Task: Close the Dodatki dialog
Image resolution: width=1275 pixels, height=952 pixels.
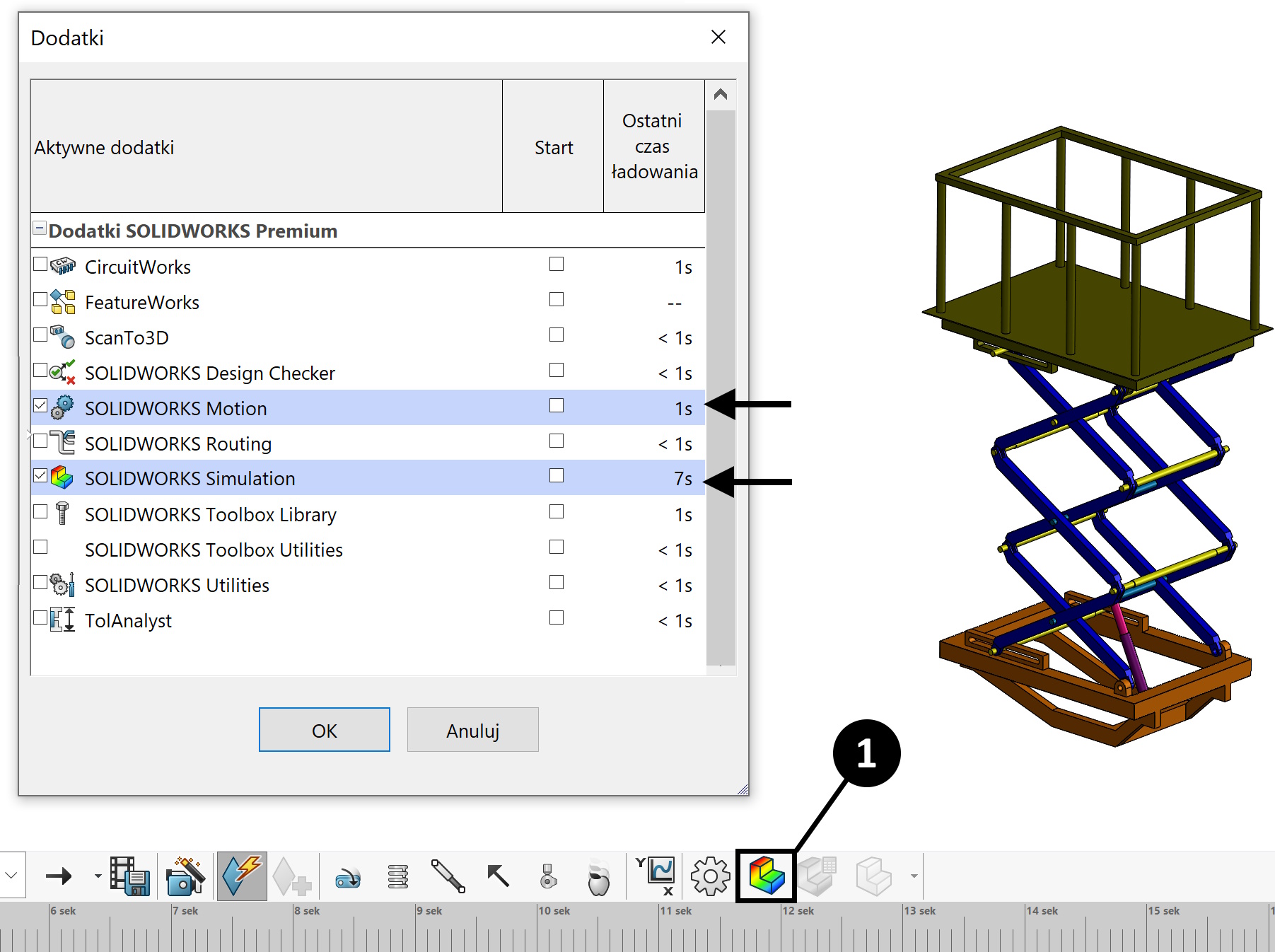Action: (718, 37)
